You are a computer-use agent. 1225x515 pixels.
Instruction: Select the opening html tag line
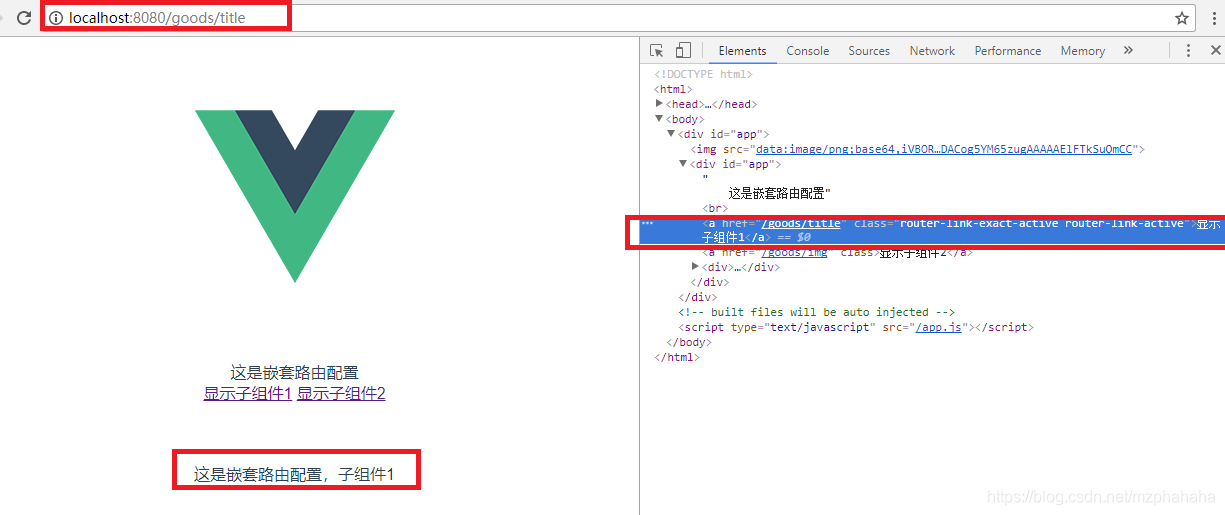tap(673, 89)
